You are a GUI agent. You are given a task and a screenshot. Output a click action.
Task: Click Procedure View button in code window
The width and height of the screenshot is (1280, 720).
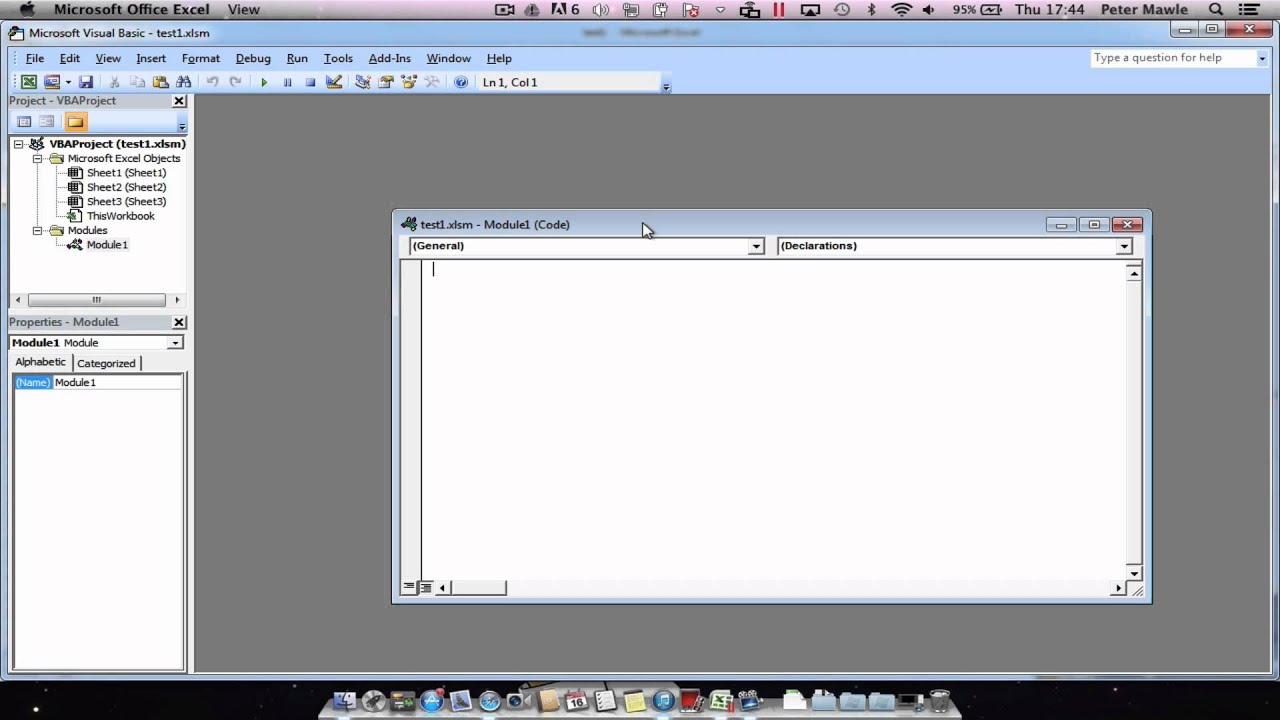coord(408,588)
